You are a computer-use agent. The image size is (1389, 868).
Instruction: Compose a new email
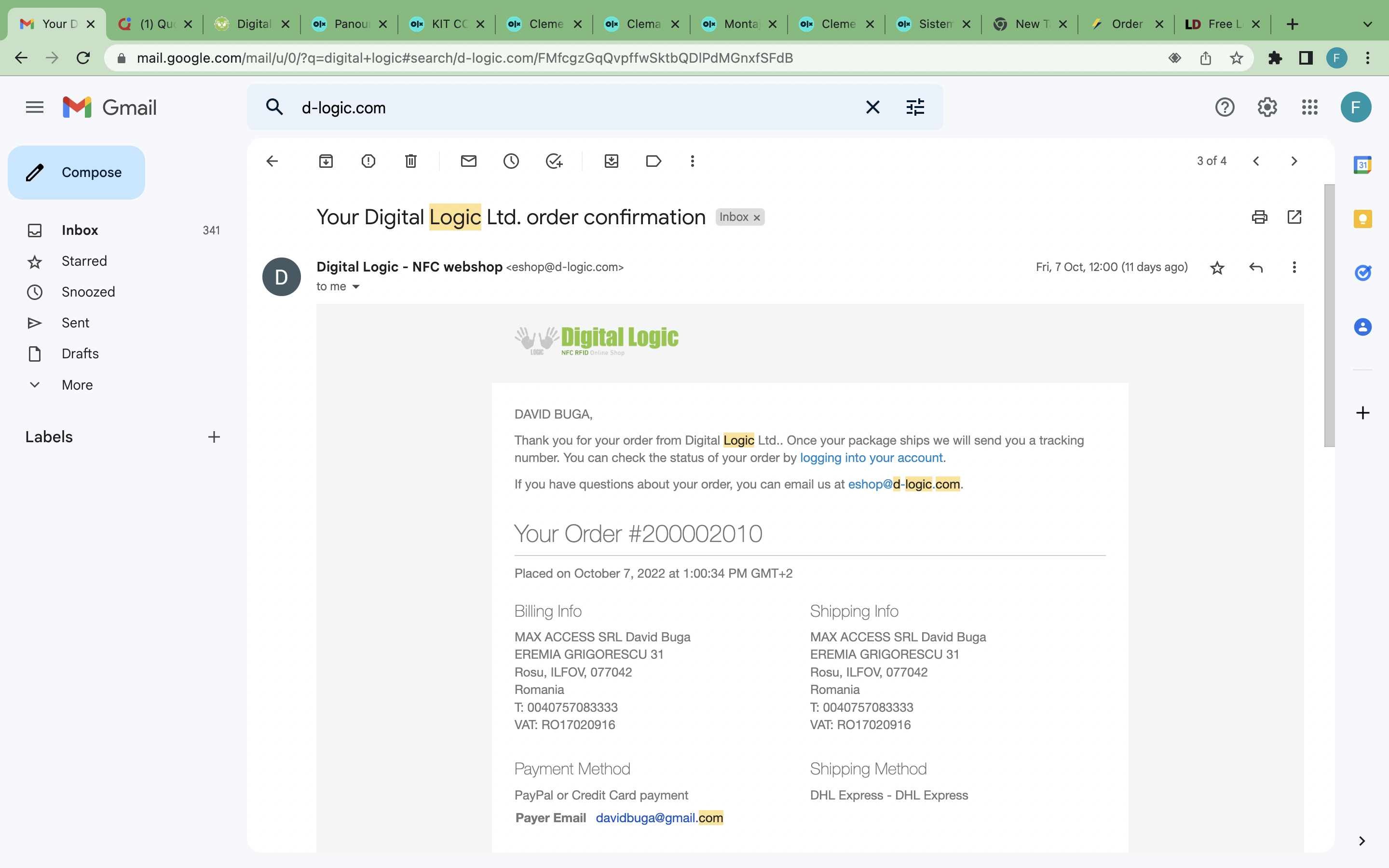tap(76, 173)
